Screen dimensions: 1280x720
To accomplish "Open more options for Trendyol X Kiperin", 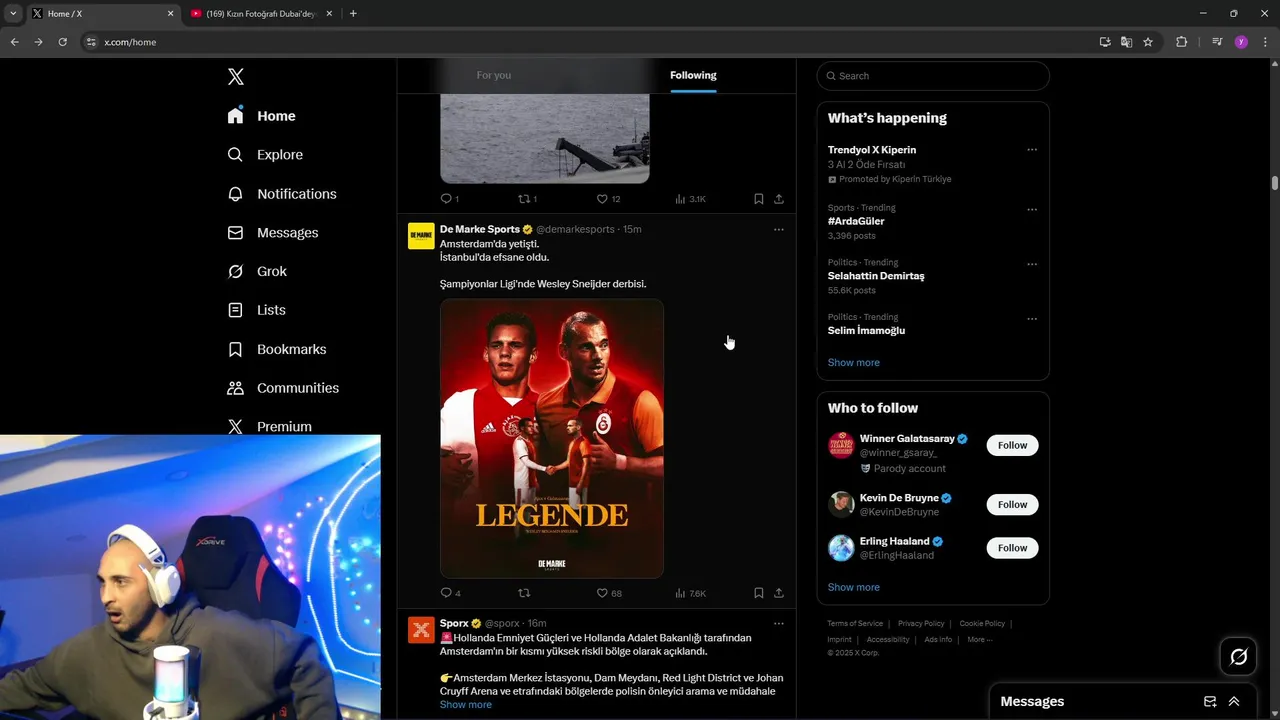I will pyautogui.click(x=1032, y=150).
